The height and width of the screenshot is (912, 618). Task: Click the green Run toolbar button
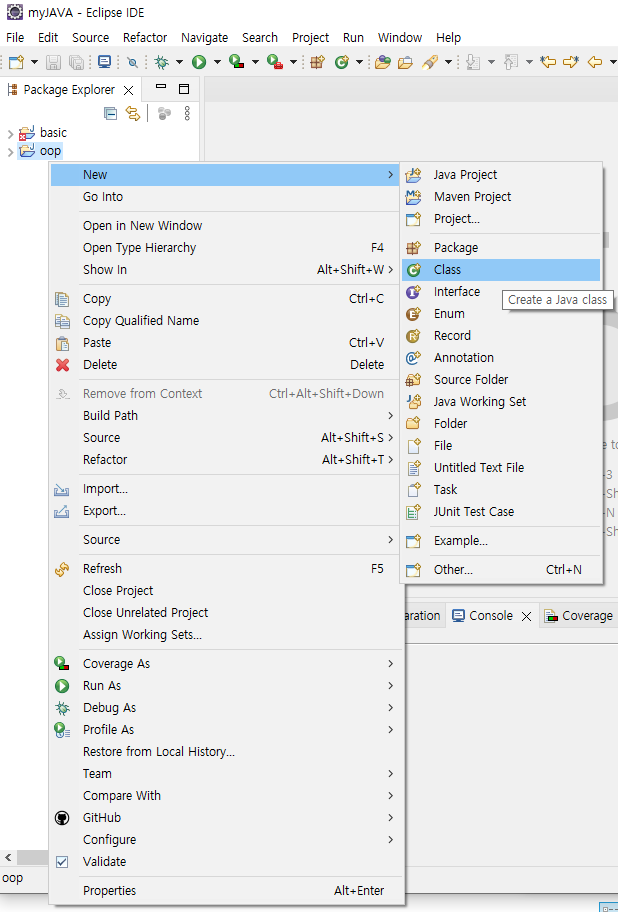[199, 62]
